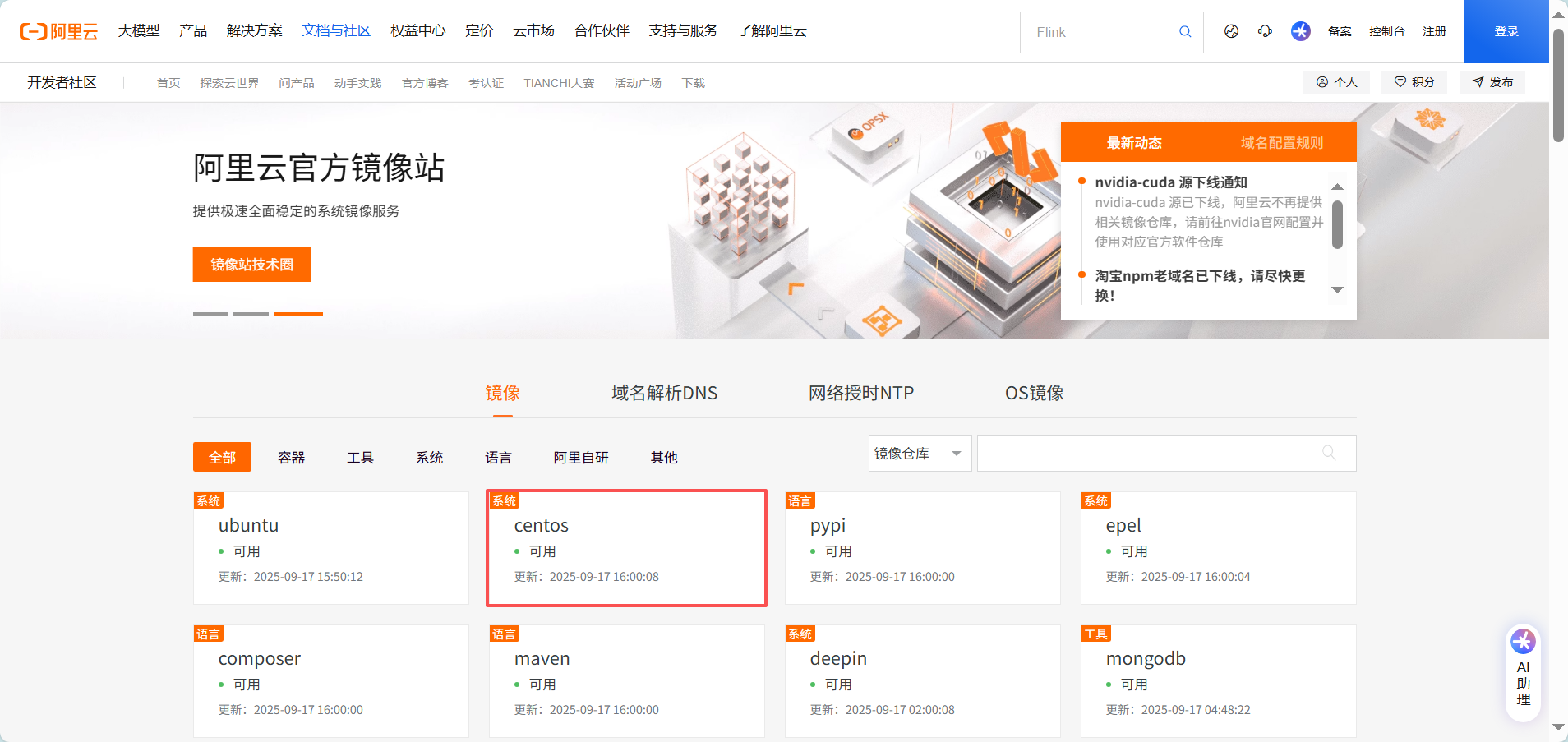Open 支持与服务 in top navigation
The height and width of the screenshot is (742, 1568).
(x=683, y=31)
